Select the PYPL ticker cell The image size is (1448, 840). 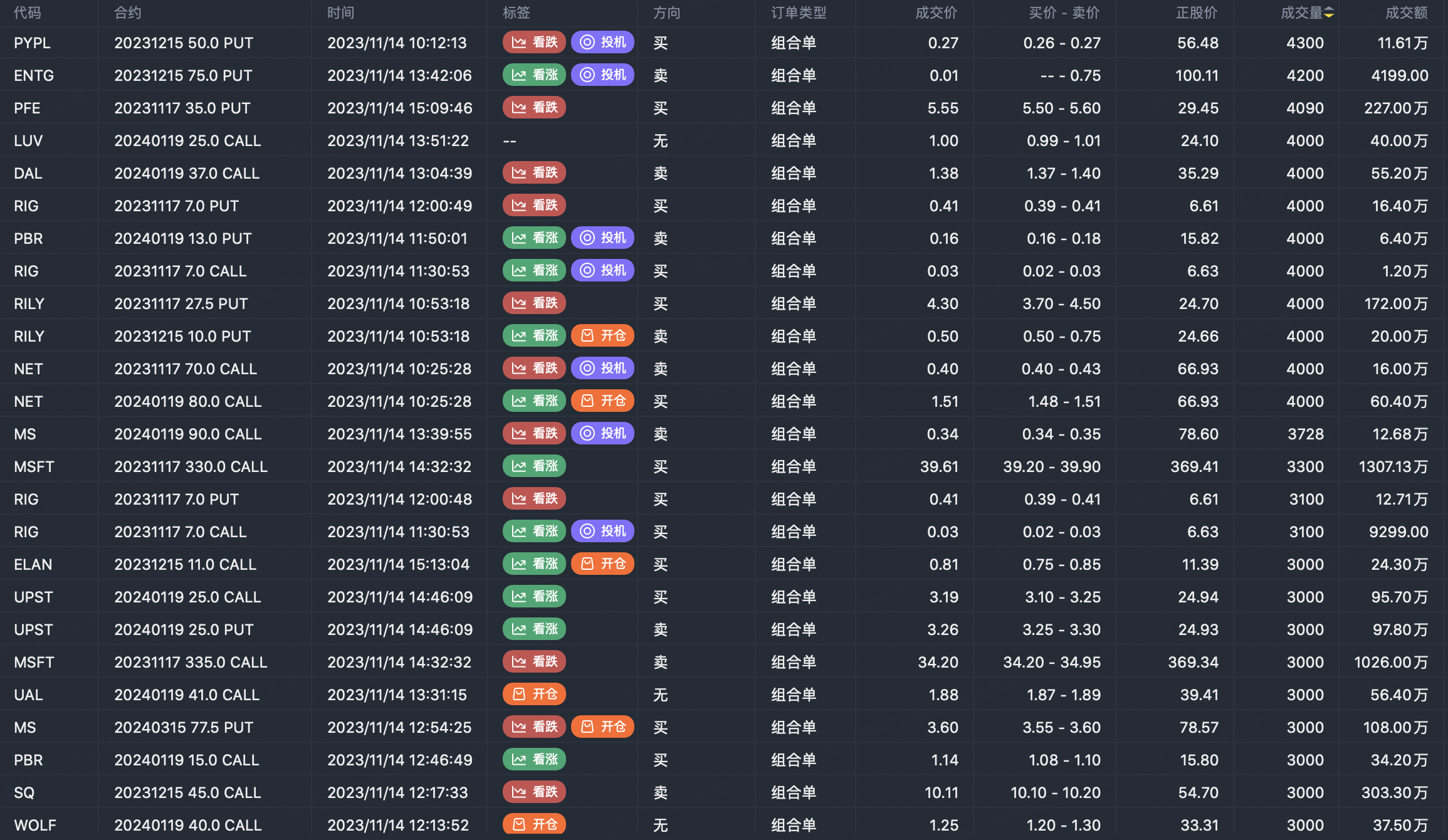coord(33,43)
